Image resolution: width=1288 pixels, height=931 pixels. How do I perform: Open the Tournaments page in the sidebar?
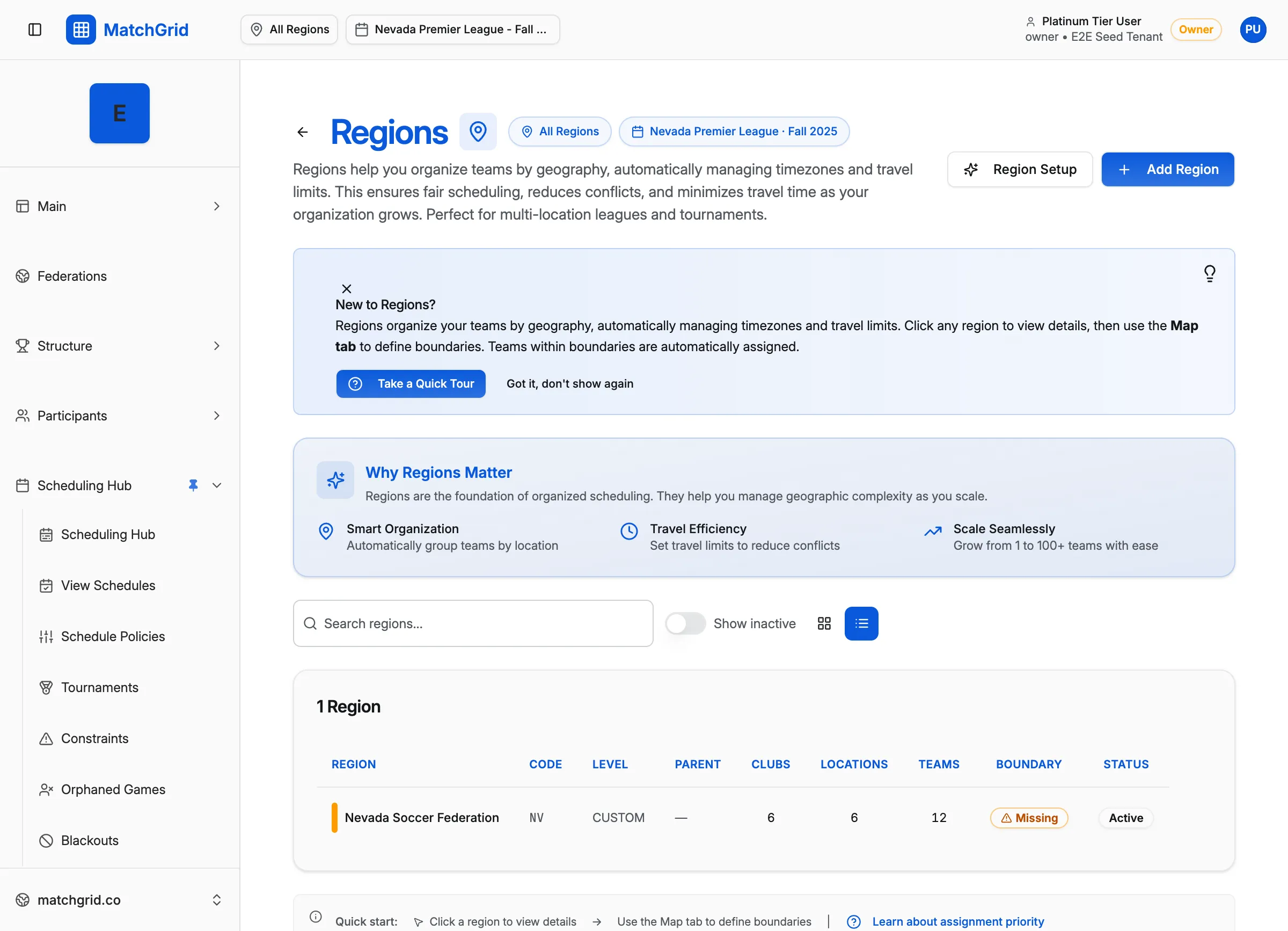coord(99,687)
